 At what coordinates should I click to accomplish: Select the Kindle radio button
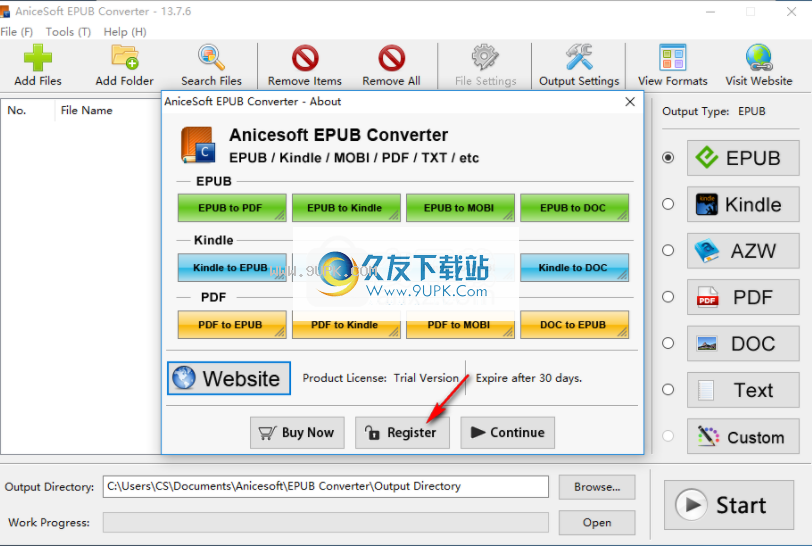pos(668,204)
